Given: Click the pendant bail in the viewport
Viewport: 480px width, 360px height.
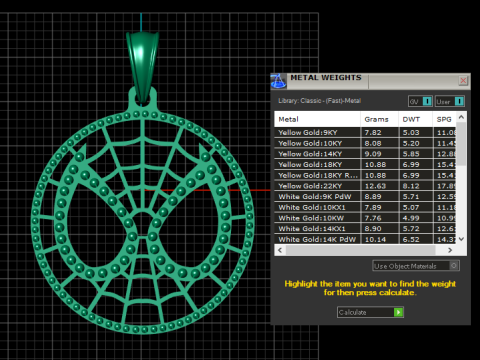Looking at the screenshot, I should 142,67.
